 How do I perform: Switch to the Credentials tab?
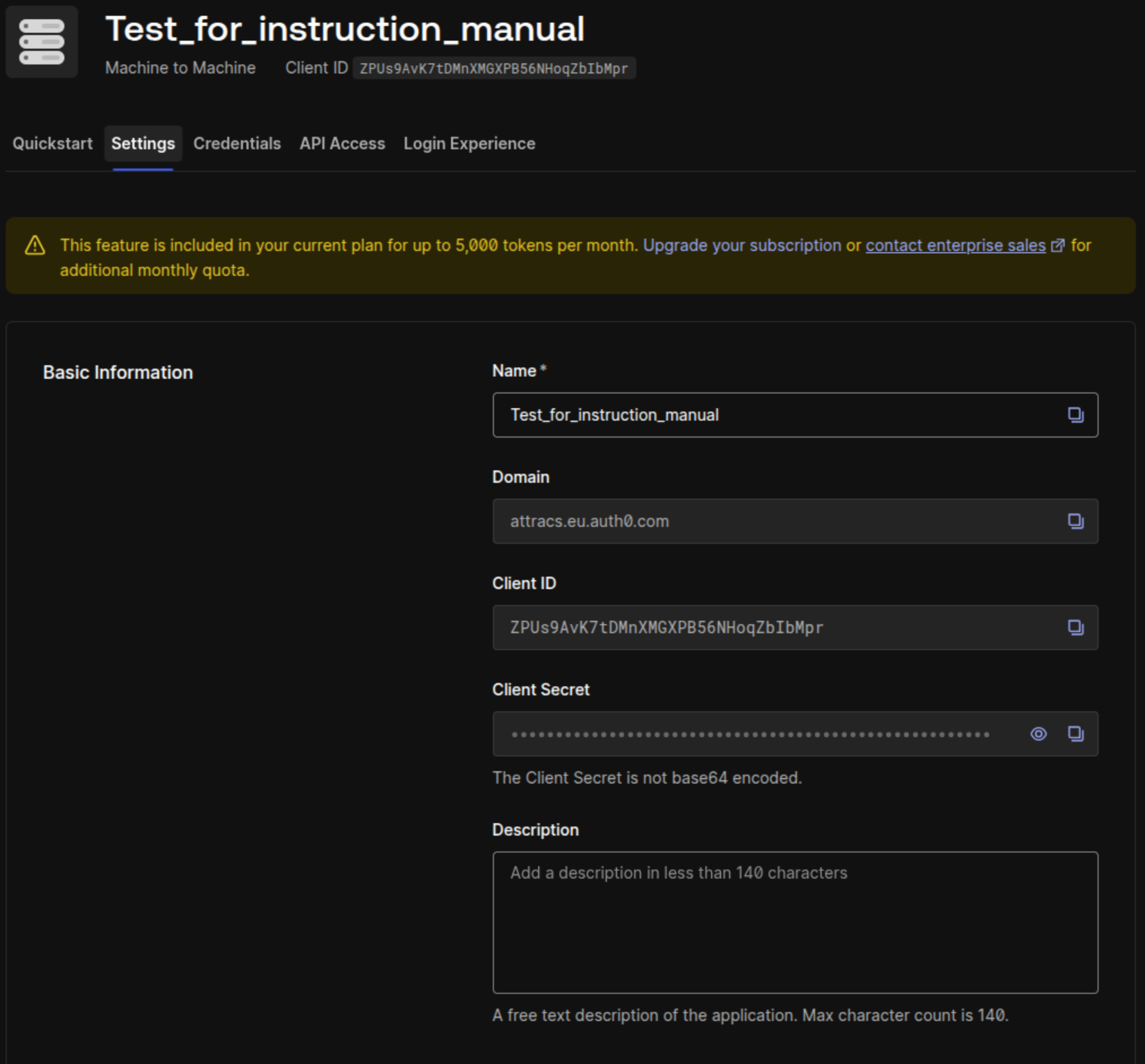click(237, 144)
